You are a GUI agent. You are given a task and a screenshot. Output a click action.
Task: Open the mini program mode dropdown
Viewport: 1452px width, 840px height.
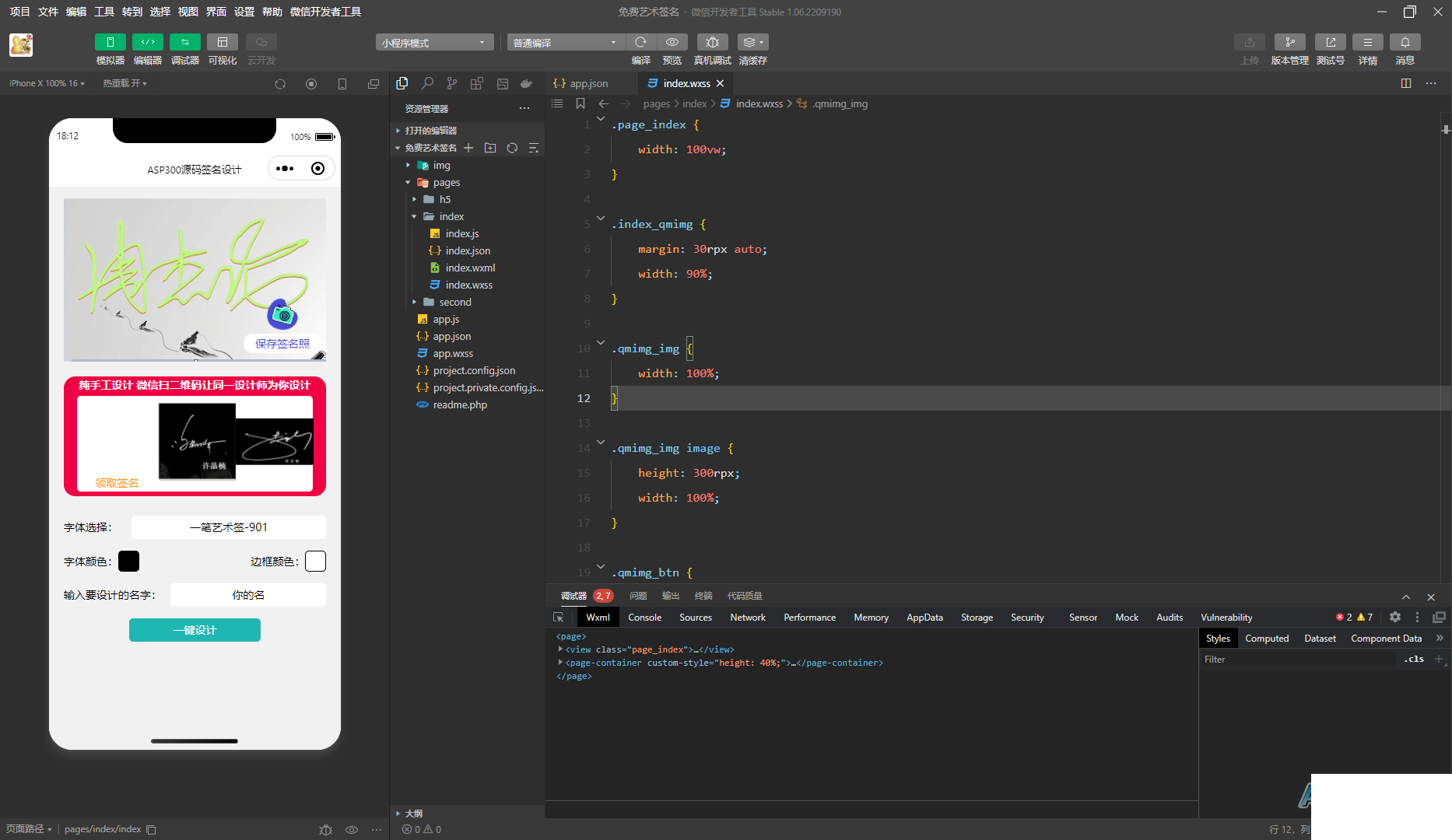pos(434,43)
